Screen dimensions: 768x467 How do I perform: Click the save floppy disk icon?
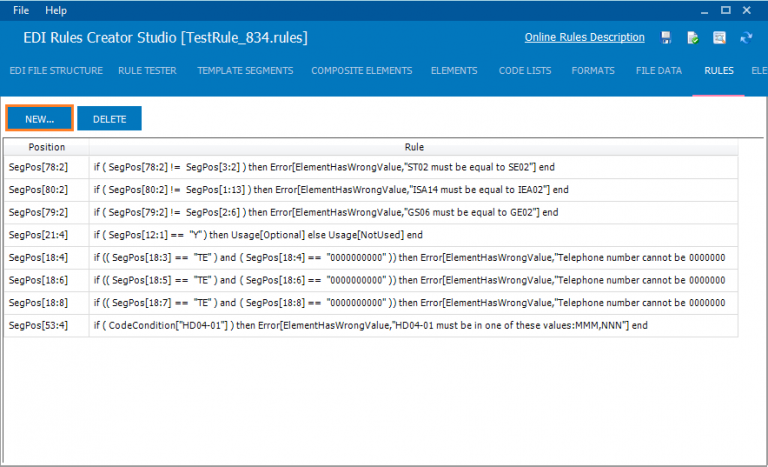click(x=666, y=38)
